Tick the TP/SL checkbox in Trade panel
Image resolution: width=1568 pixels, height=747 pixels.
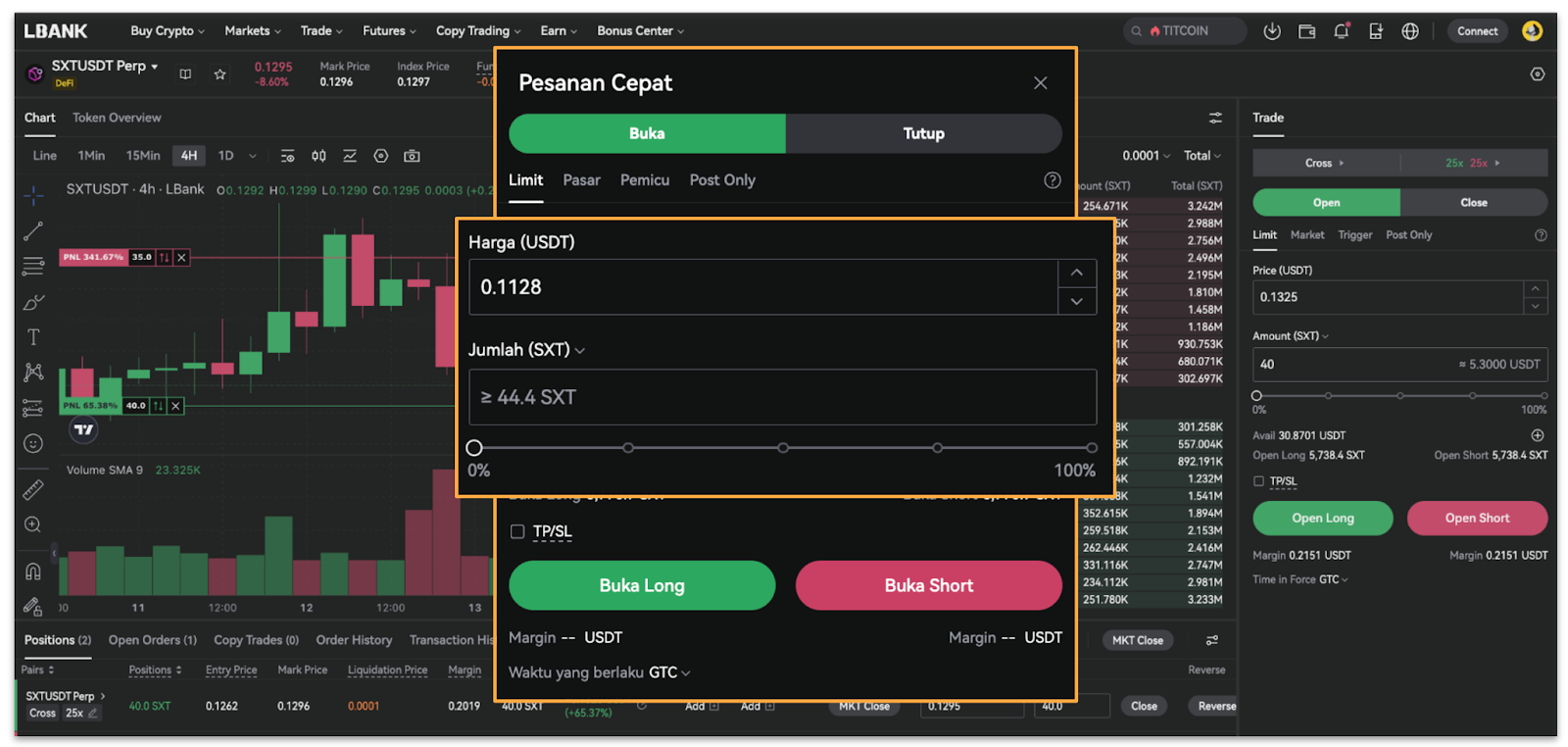click(x=1258, y=481)
